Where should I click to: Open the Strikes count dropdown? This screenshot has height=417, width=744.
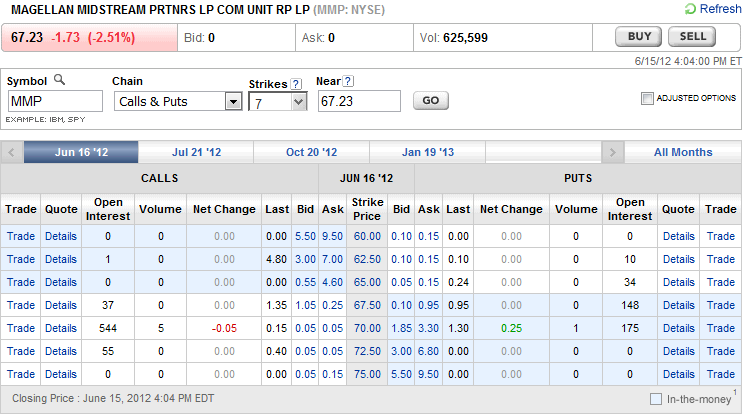click(x=278, y=102)
